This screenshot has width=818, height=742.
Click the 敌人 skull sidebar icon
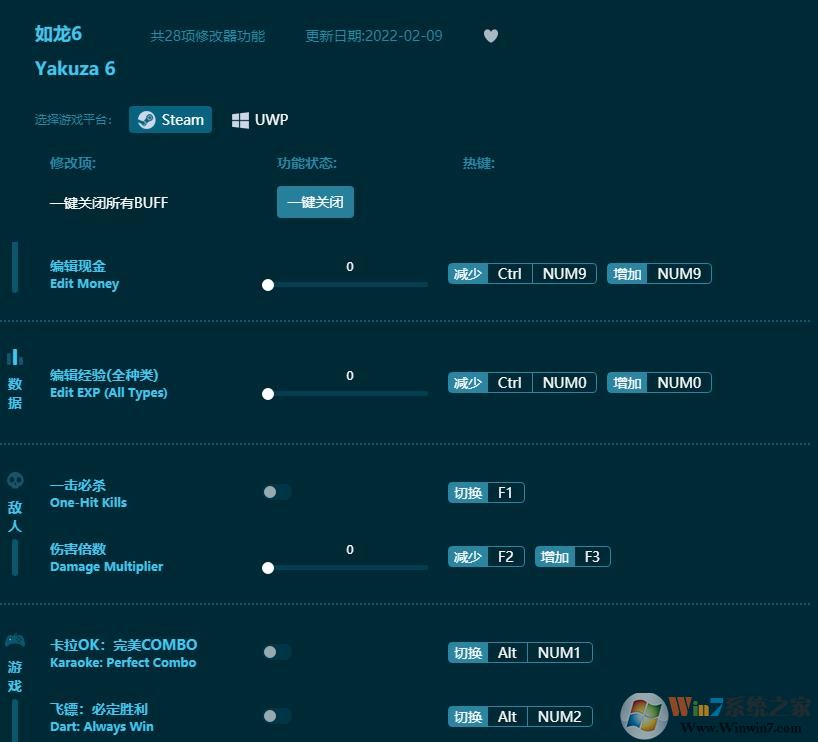[x=15, y=480]
